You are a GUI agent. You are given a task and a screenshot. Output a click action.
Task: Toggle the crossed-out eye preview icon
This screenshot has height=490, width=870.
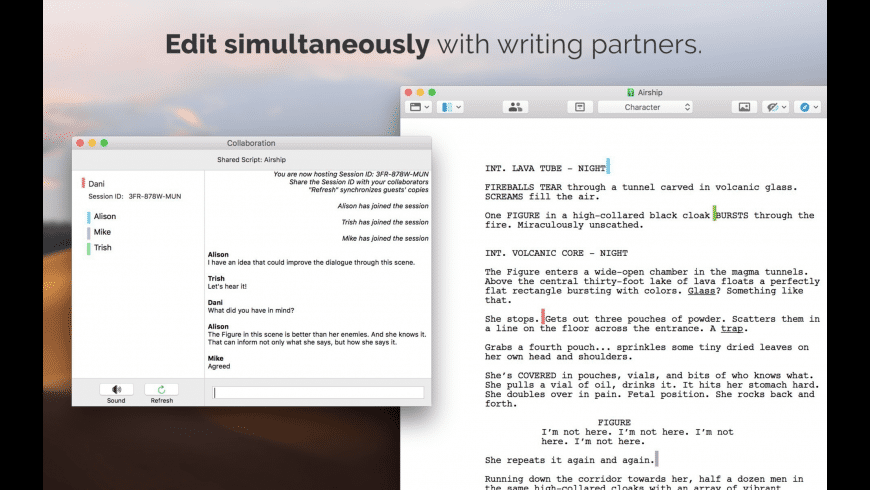click(x=772, y=107)
